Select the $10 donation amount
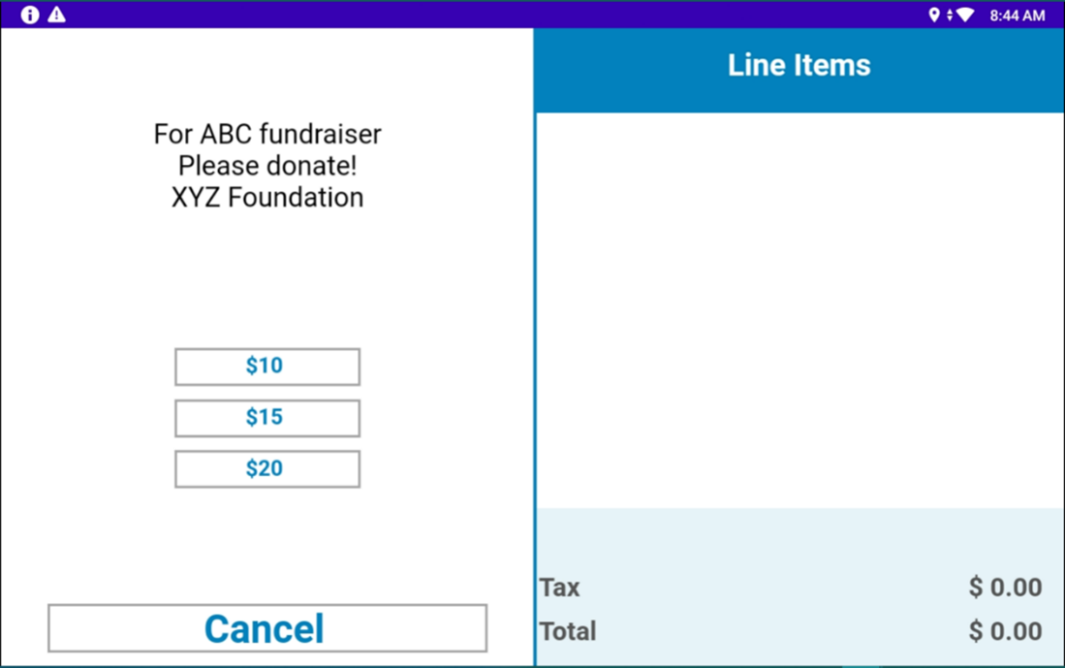This screenshot has height=668, width=1065. 267,366
